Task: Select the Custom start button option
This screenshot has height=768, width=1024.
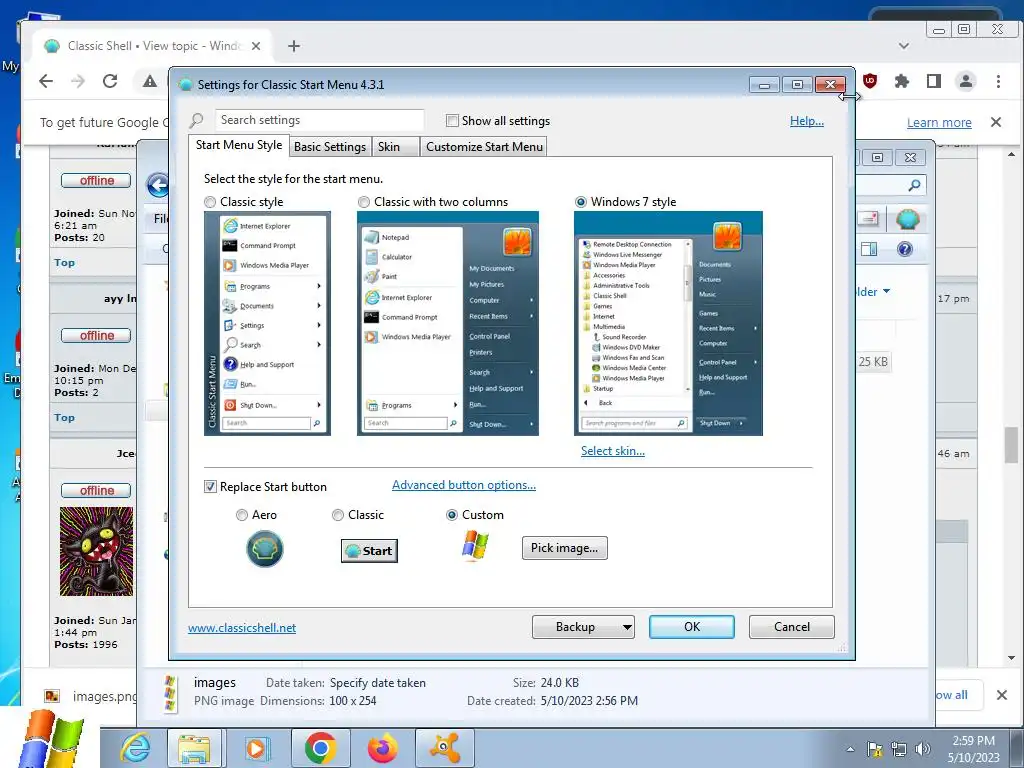Action: [x=451, y=515]
